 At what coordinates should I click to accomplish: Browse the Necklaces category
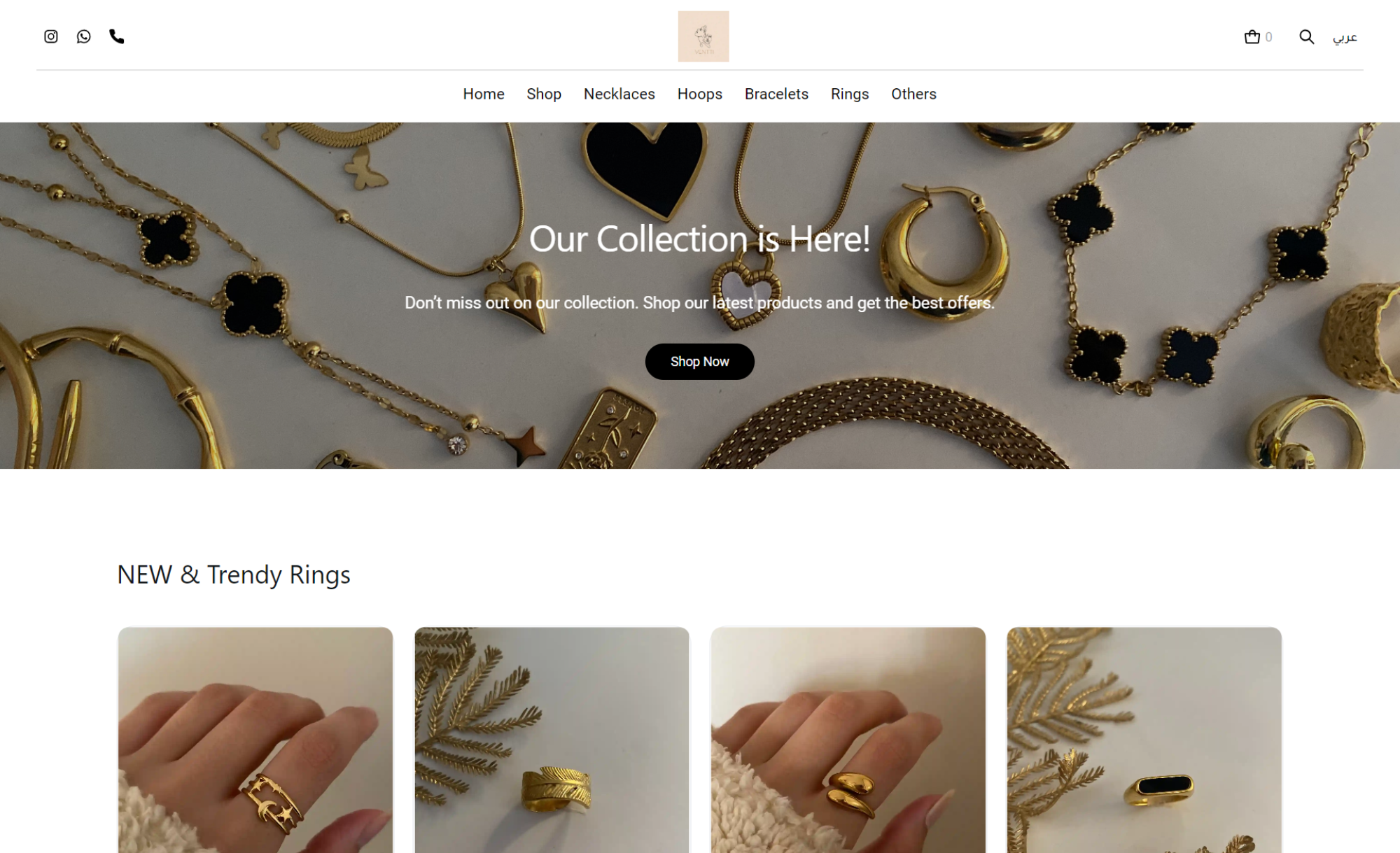click(619, 94)
